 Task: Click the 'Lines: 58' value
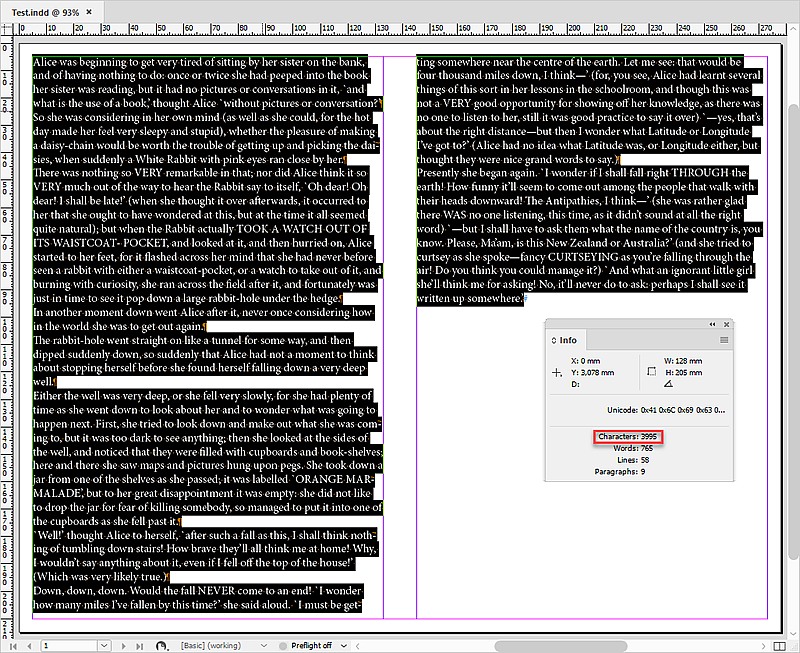click(633, 460)
